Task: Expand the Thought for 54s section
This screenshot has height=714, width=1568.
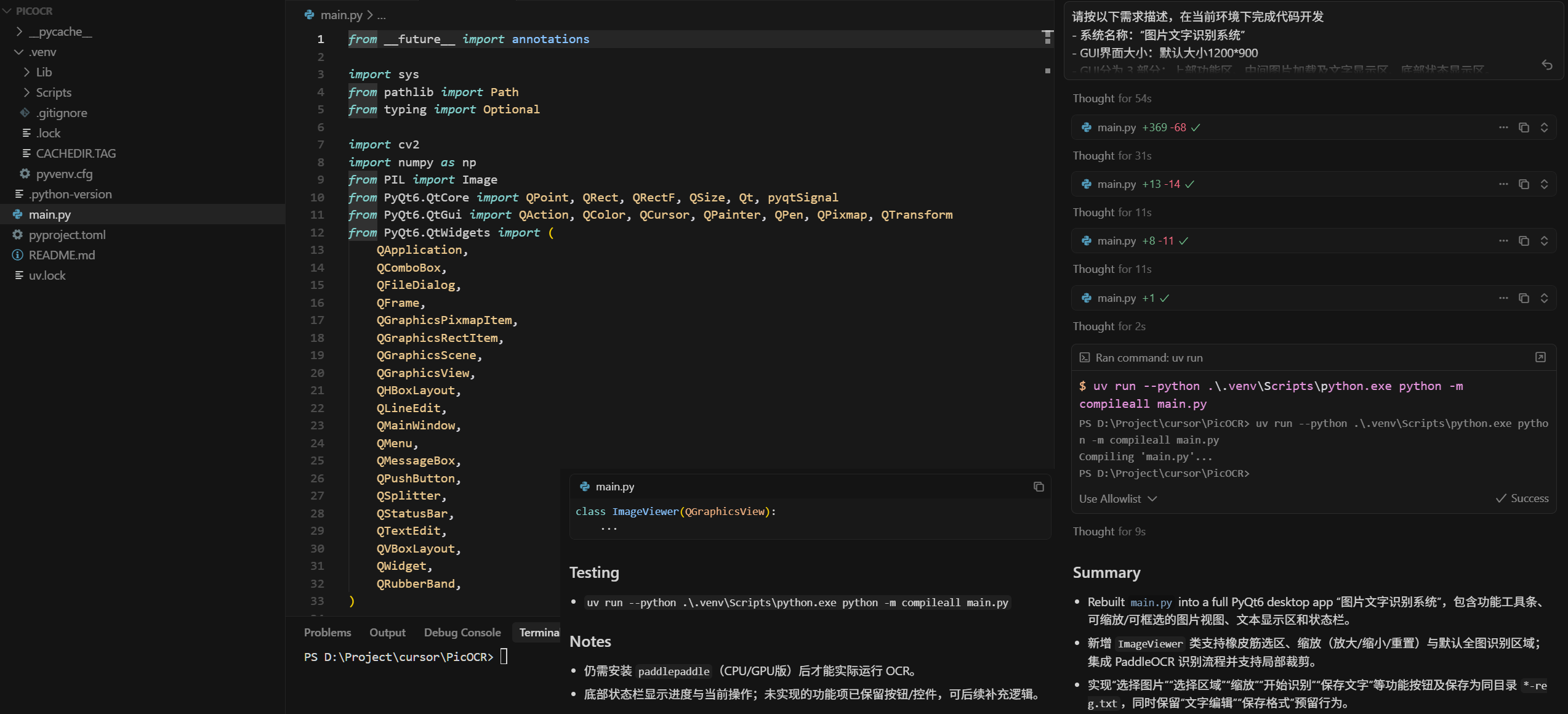Action: pyautogui.click(x=1111, y=99)
